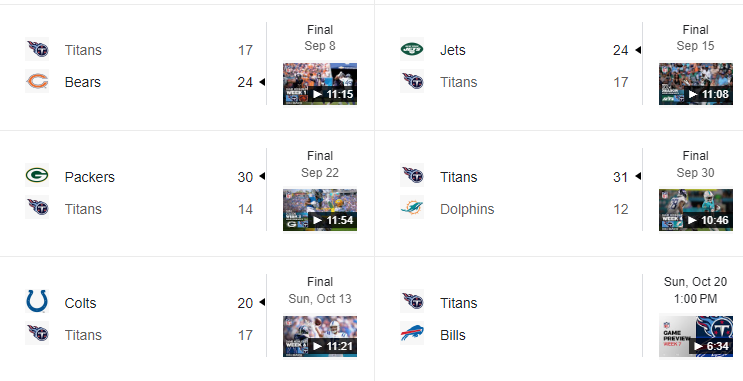Open the Colts team name link
The height and width of the screenshot is (381, 743).
click(80, 303)
